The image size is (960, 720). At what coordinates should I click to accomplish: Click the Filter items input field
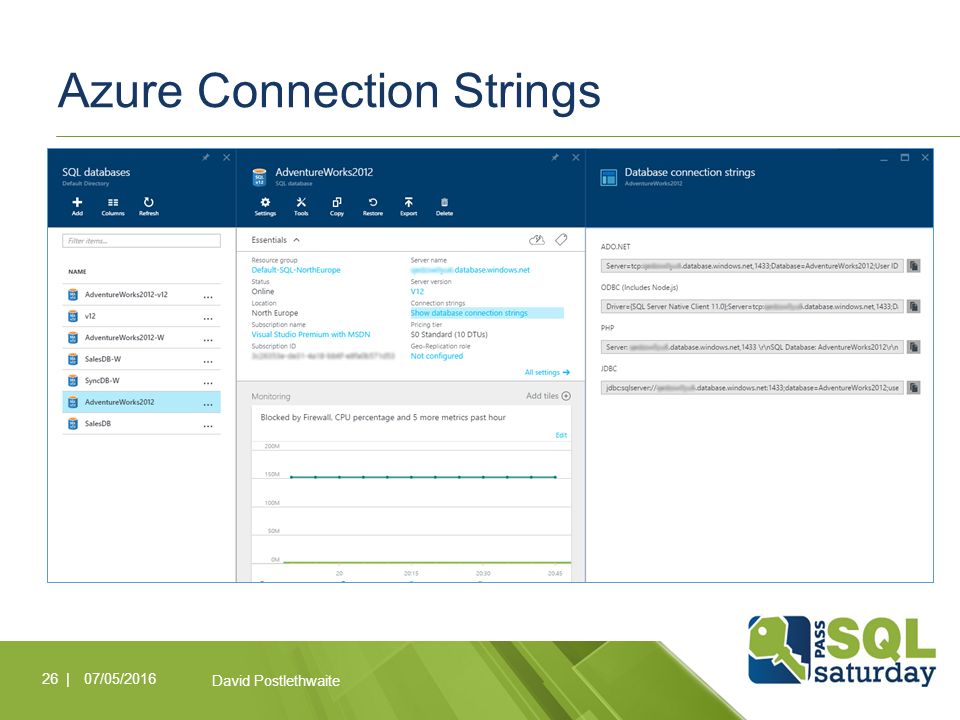[141, 241]
